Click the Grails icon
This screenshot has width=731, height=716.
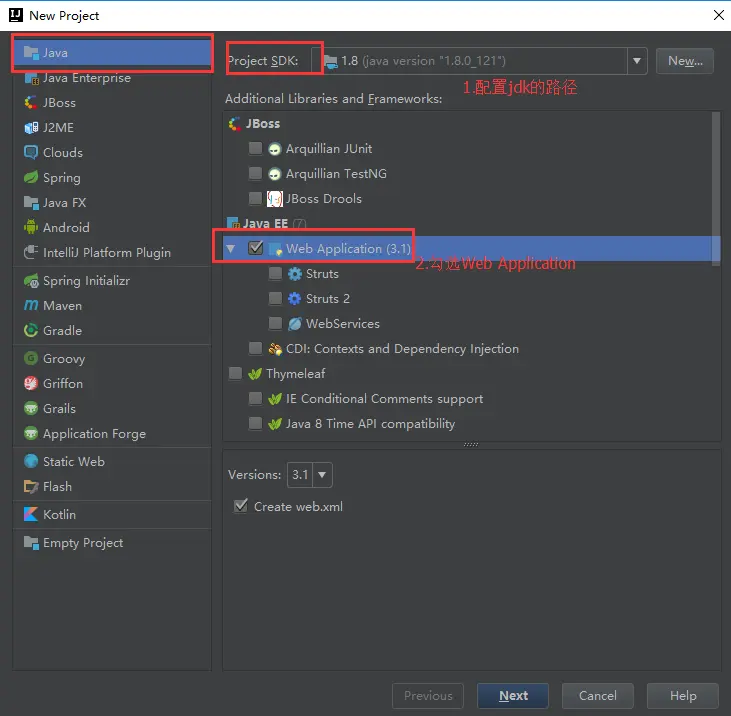click(x=31, y=408)
